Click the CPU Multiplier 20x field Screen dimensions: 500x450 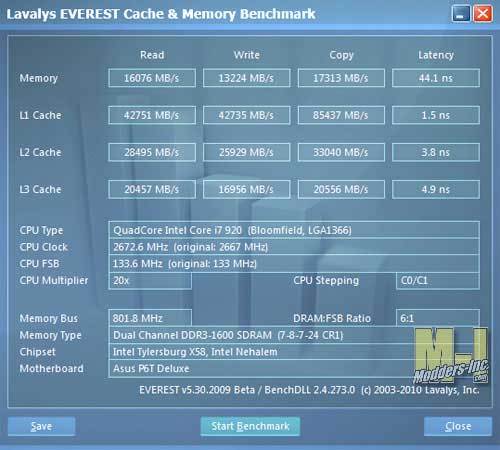pos(150,281)
